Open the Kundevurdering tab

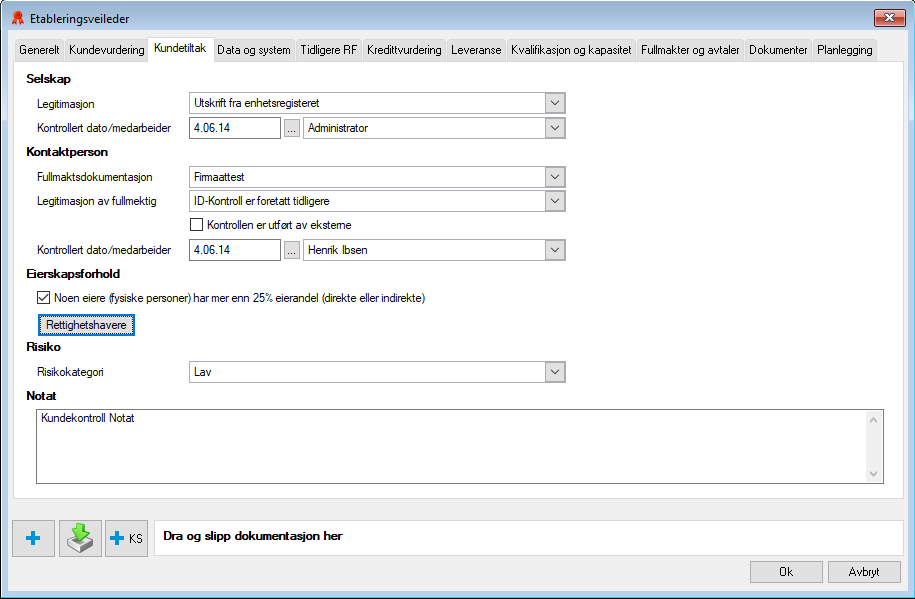(107, 50)
